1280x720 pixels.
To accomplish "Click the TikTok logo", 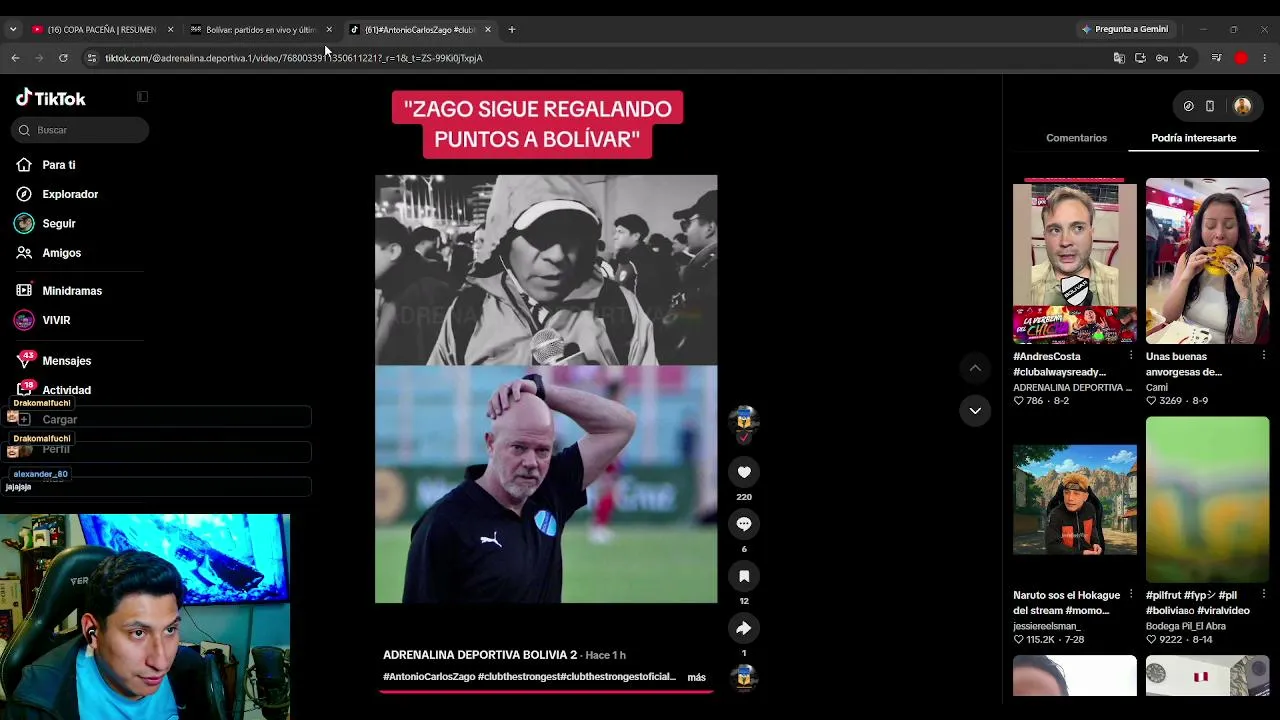I will coord(51,98).
